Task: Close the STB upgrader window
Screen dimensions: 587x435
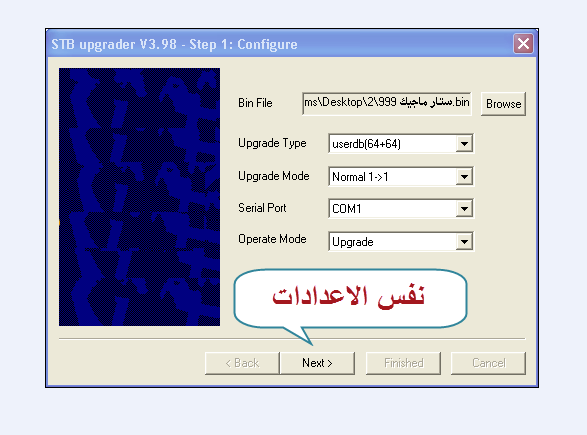Action: click(523, 44)
